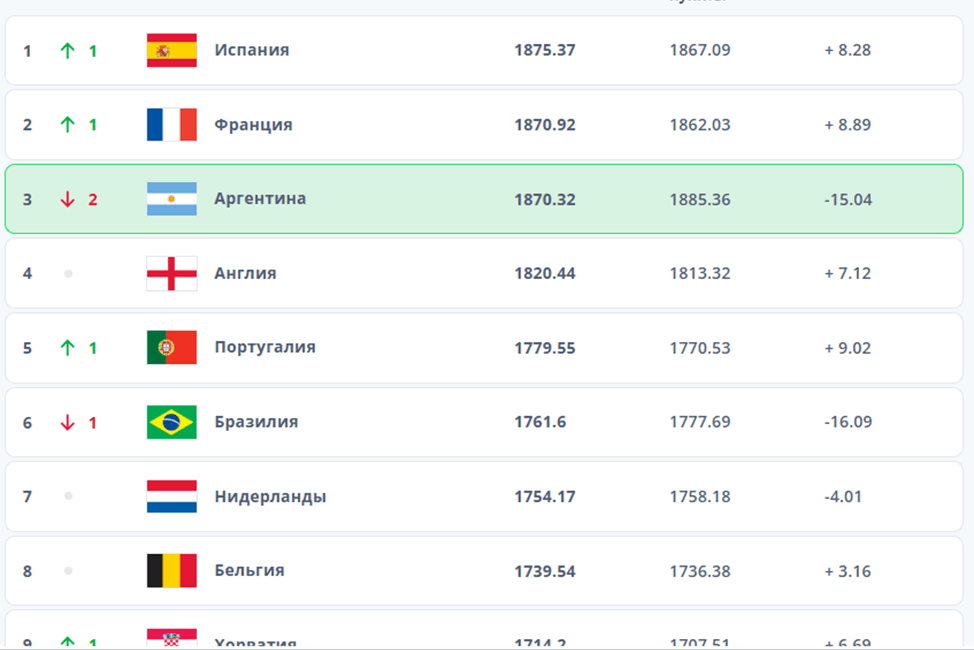974x650 pixels.
Task: Open the Франция team link
Action: 253,125
